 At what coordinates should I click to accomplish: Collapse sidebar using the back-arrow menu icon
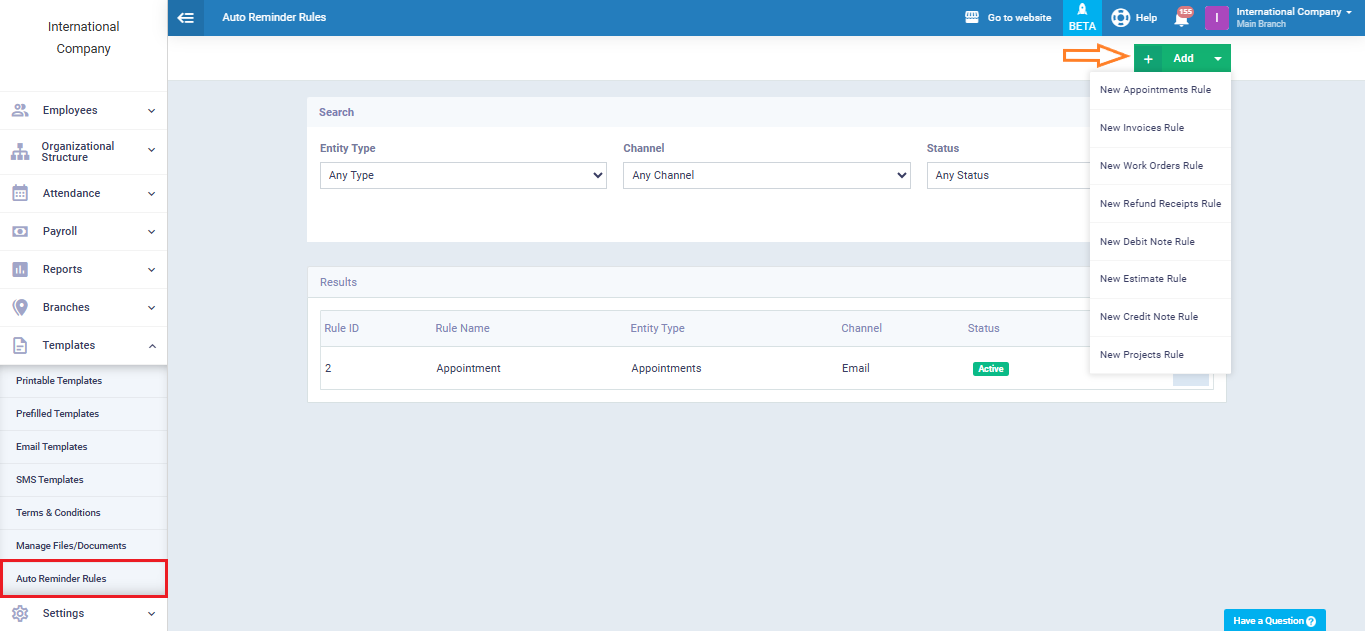tap(185, 17)
